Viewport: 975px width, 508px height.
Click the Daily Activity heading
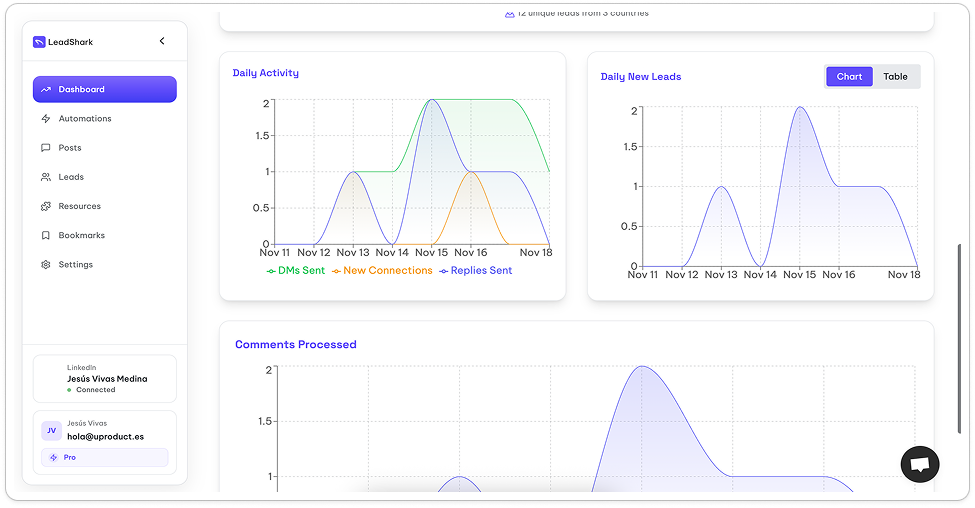pos(266,73)
